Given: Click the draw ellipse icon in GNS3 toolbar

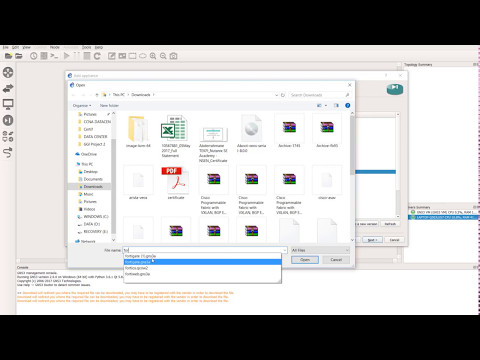Looking at the screenshot, I should (143, 56).
